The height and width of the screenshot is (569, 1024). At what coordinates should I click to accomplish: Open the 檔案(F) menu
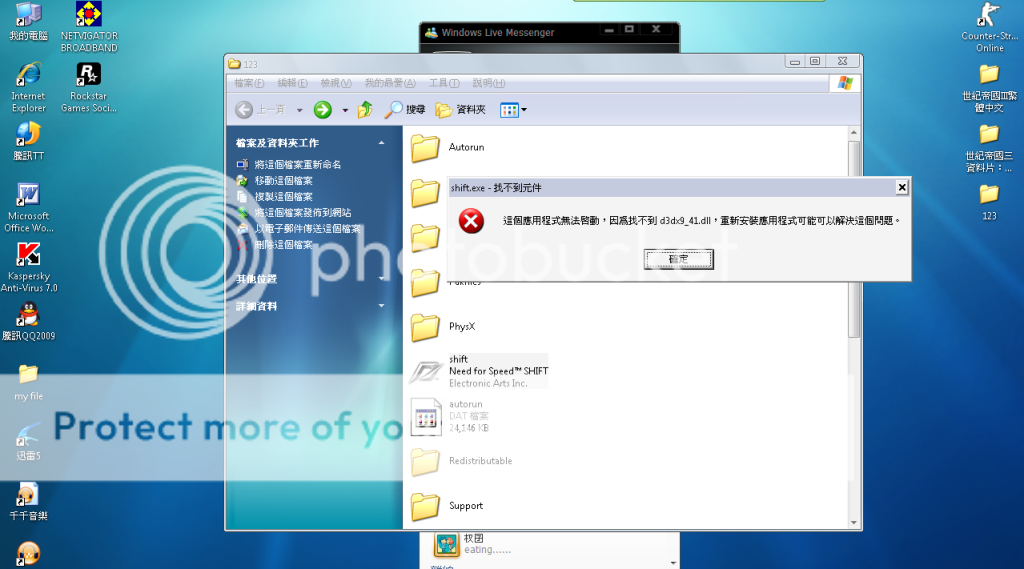(x=249, y=83)
